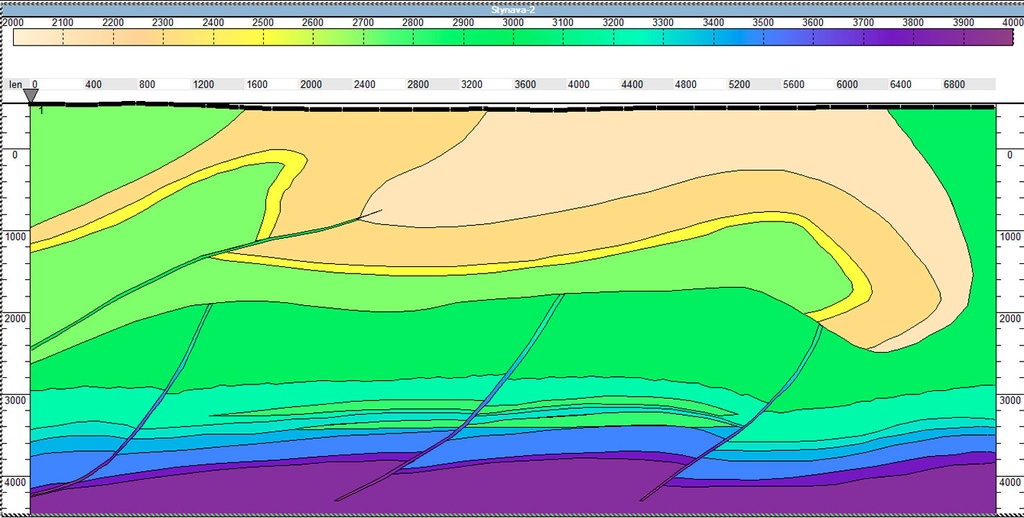Click the 0 depth label on right axis

click(1010, 155)
